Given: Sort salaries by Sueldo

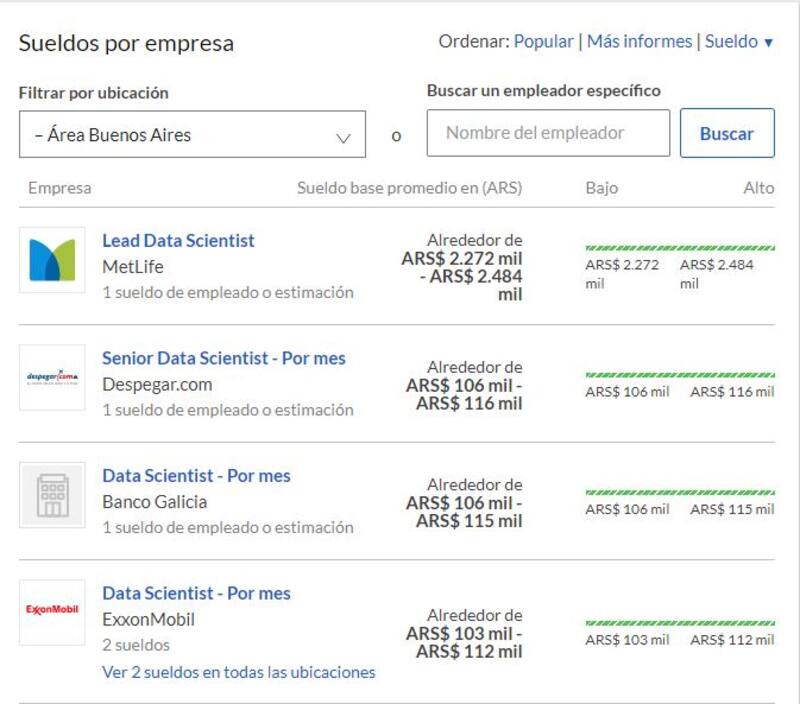Looking at the screenshot, I should pos(739,42).
